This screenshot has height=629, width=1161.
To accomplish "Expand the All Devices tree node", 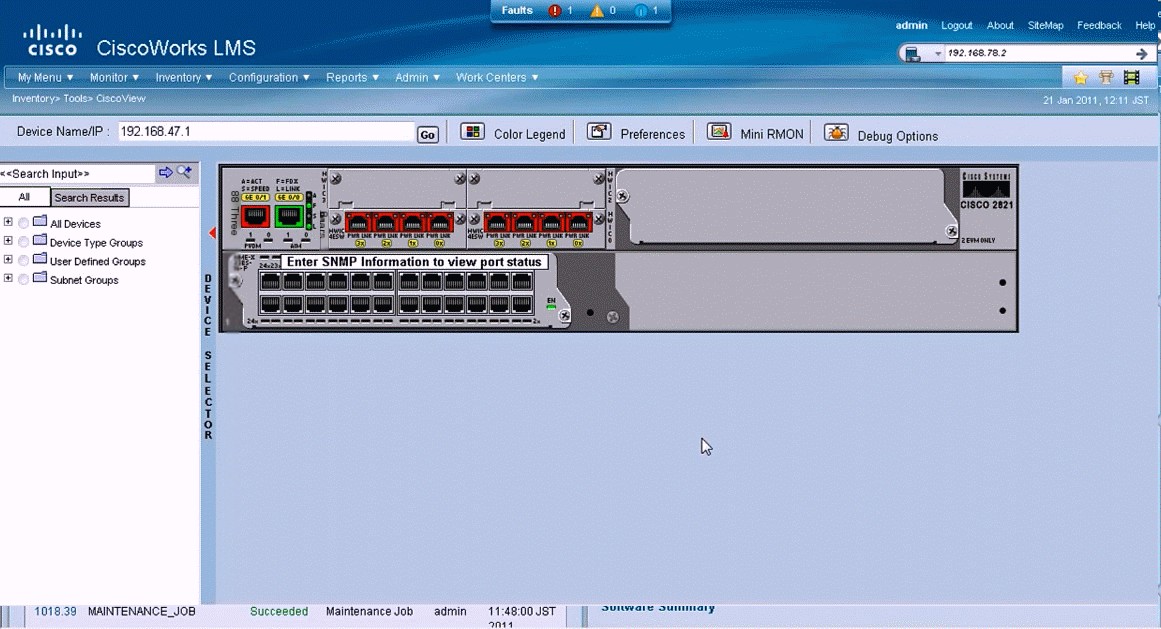I will pos(8,222).
